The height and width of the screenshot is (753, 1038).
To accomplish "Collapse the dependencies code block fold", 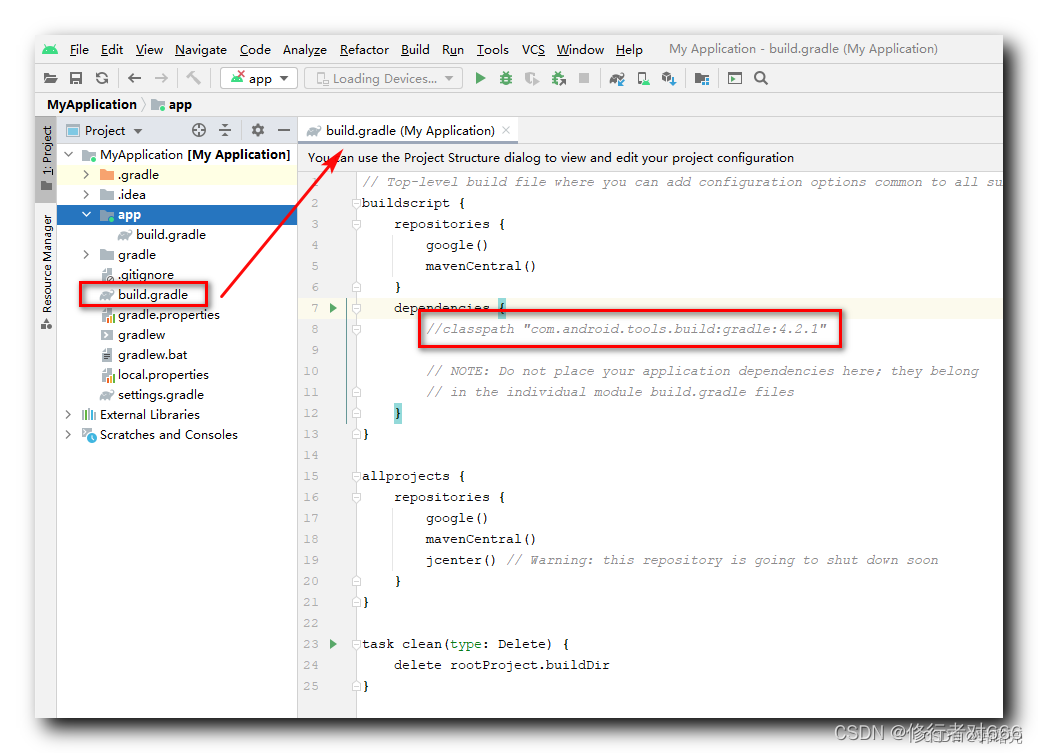I will tap(355, 307).
